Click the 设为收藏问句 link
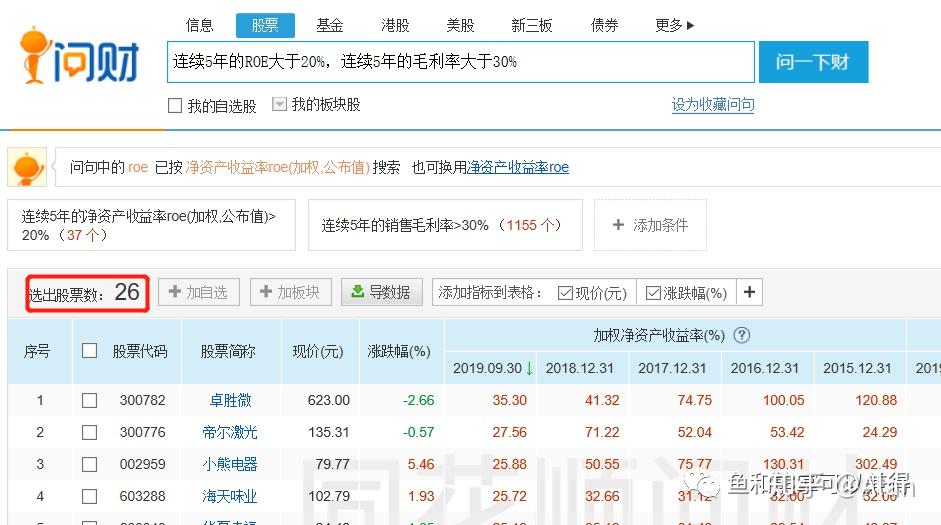This screenshot has width=941, height=525. (713, 104)
